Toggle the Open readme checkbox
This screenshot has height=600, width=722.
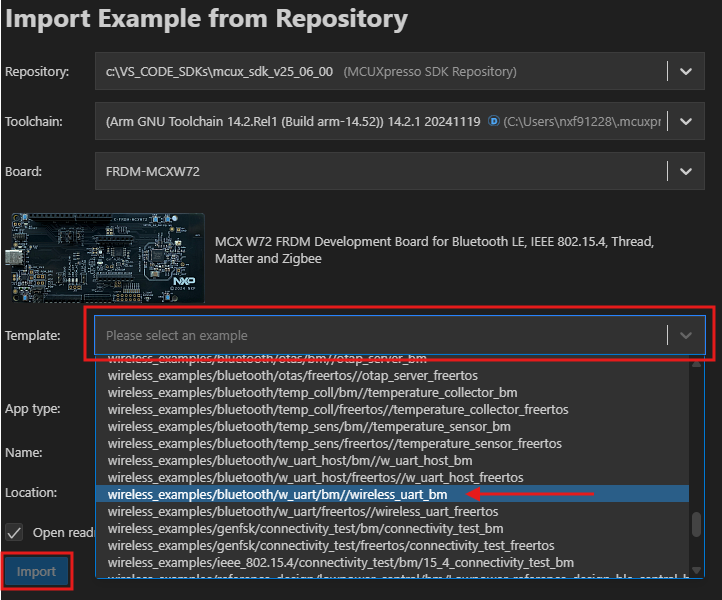[x=14, y=533]
